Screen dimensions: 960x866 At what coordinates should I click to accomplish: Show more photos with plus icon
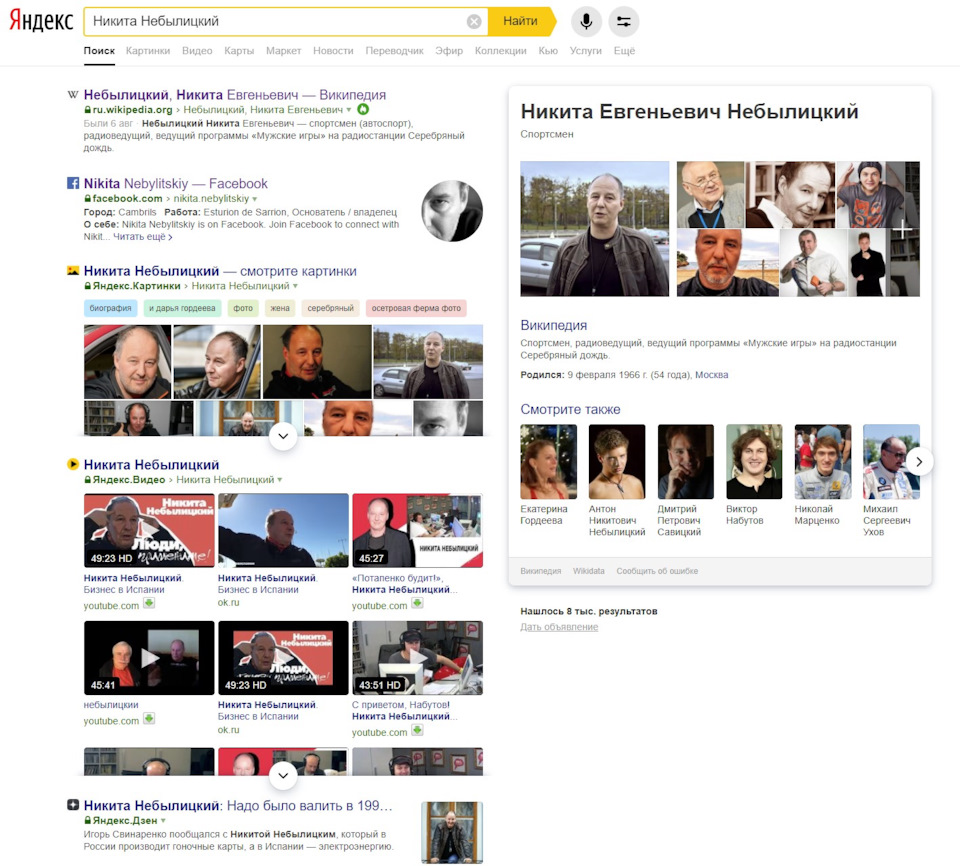point(902,229)
